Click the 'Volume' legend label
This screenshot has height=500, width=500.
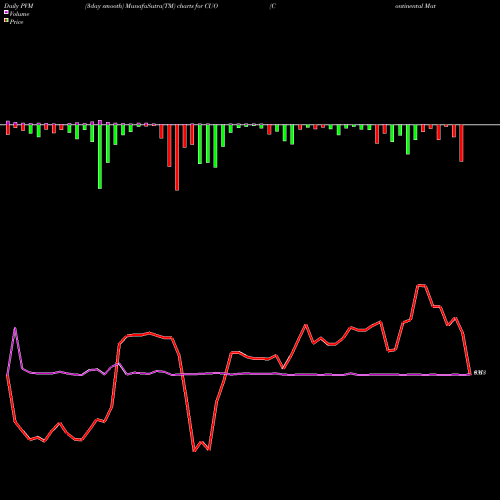point(19,14)
